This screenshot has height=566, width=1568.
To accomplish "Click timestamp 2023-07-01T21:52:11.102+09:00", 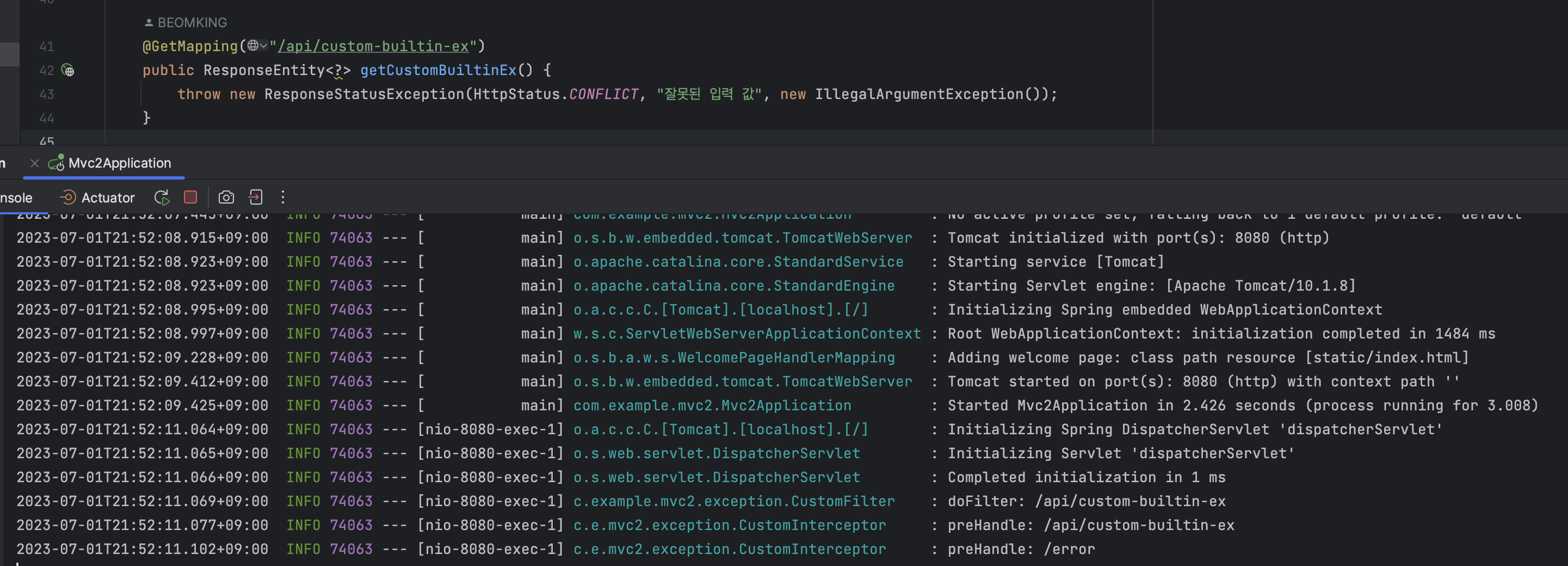I will (143, 549).
